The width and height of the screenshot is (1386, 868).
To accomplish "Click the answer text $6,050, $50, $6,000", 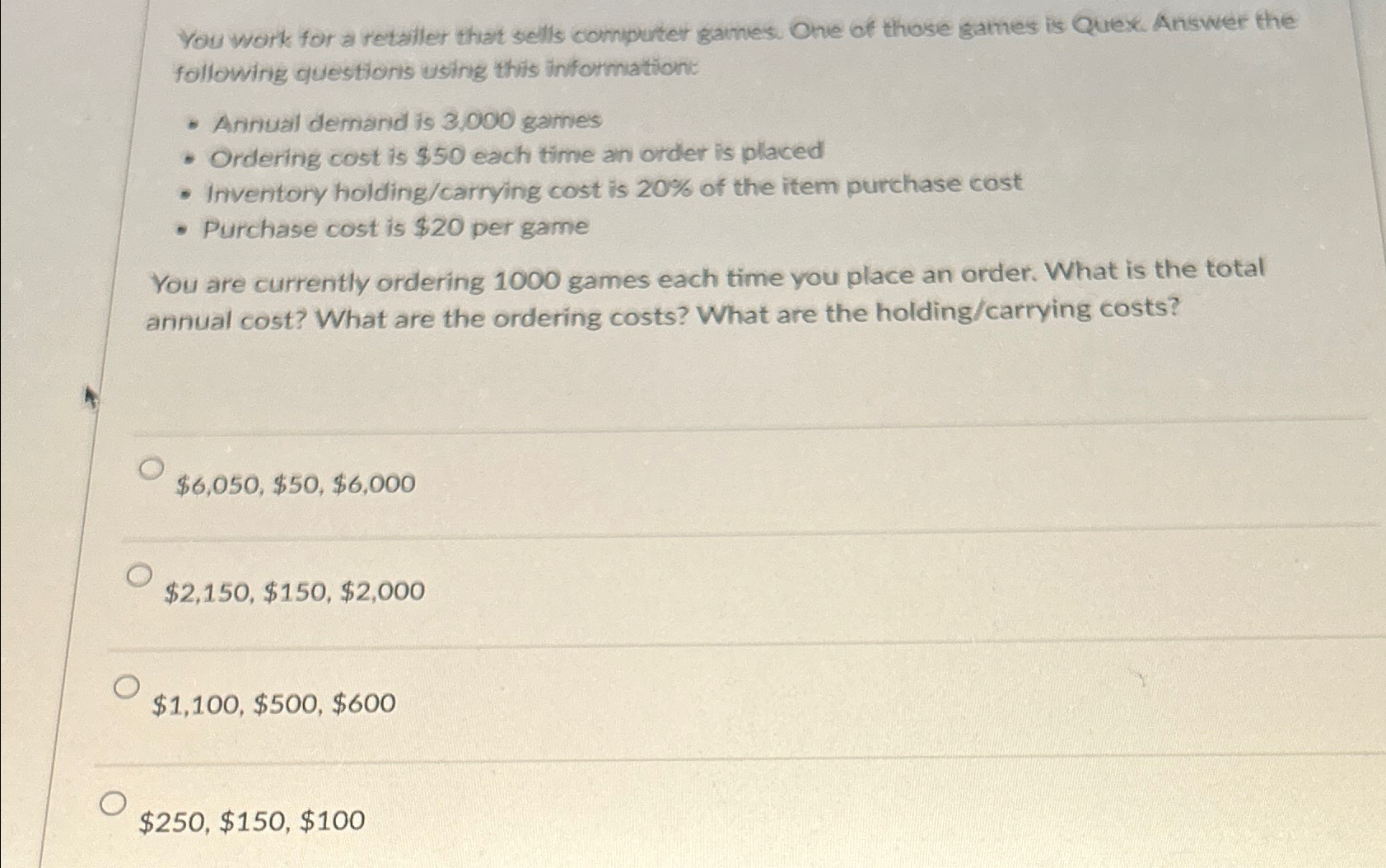I will [296, 483].
